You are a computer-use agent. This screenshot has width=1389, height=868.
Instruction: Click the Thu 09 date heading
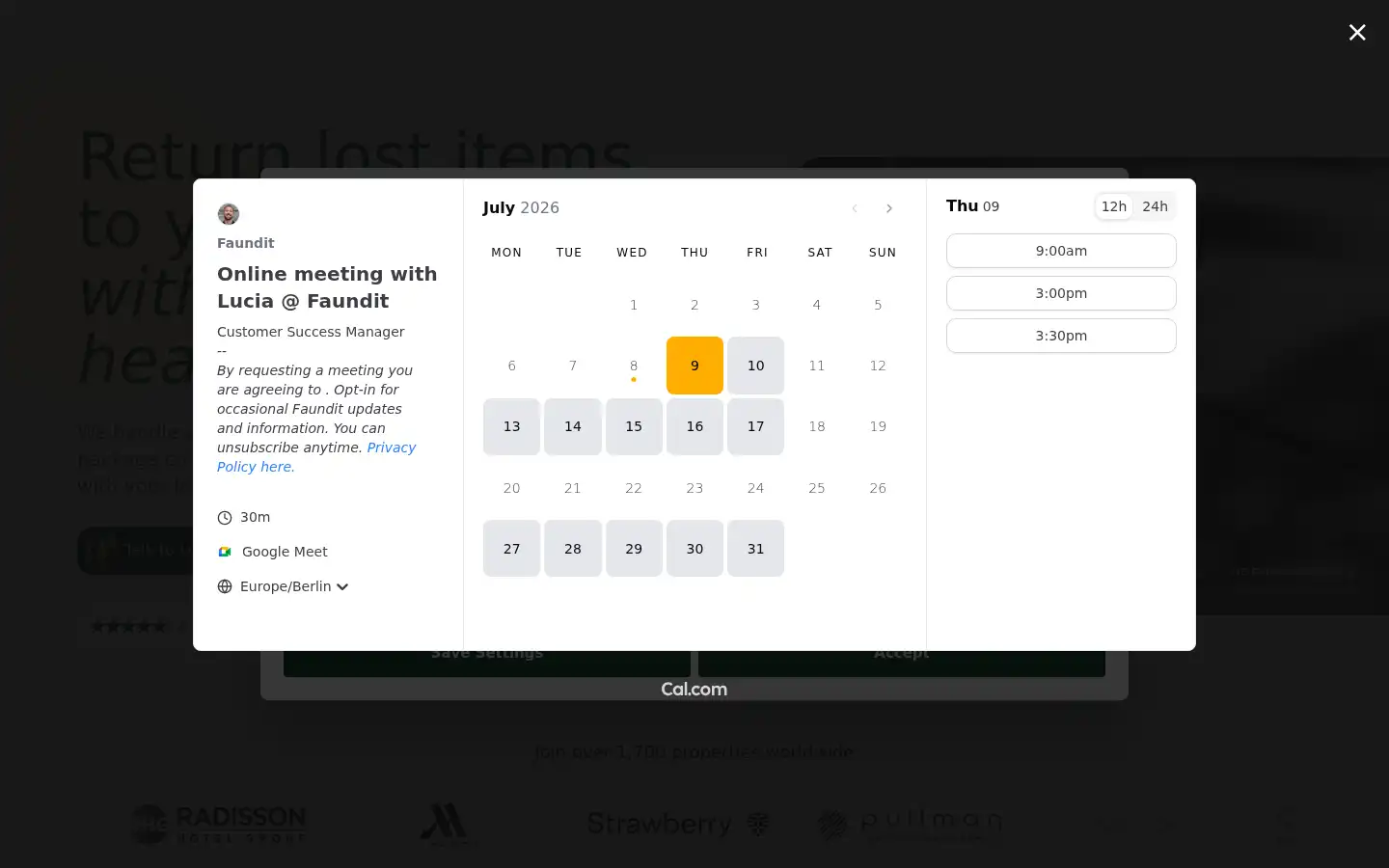972,205
